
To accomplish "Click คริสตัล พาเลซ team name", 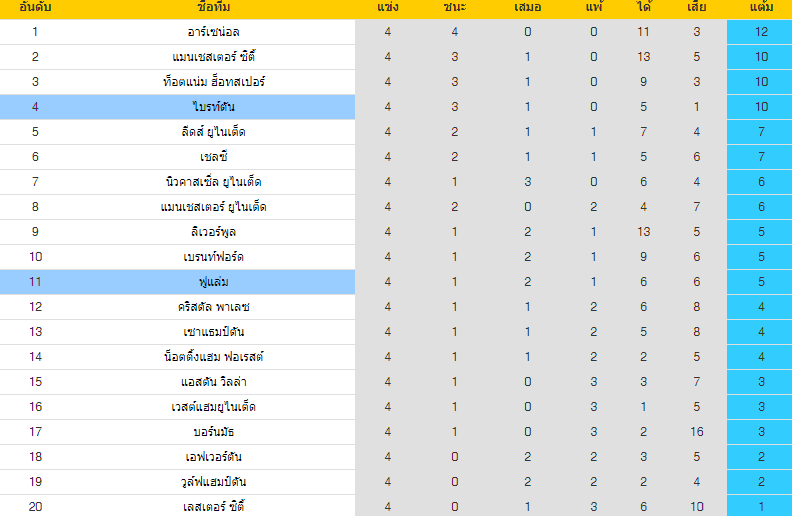I will click(x=214, y=306).
